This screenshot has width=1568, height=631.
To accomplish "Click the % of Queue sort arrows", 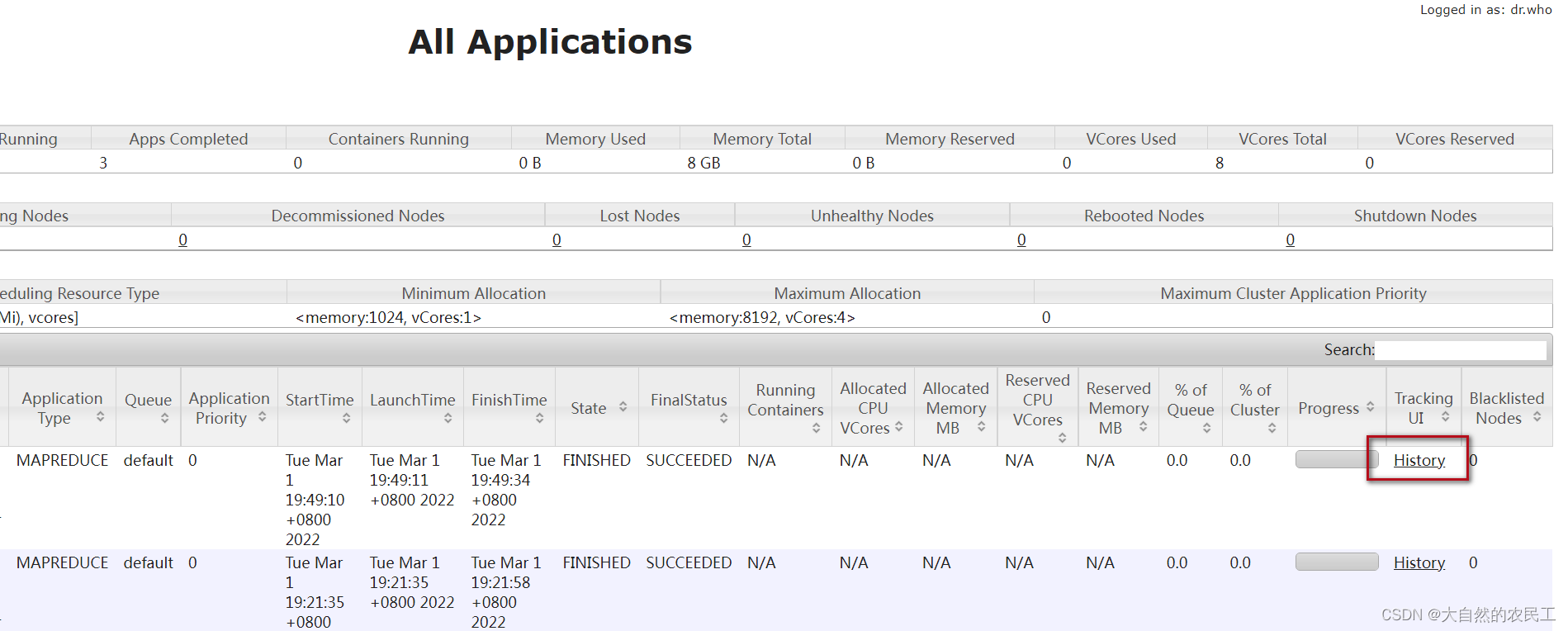I will point(1207,428).
